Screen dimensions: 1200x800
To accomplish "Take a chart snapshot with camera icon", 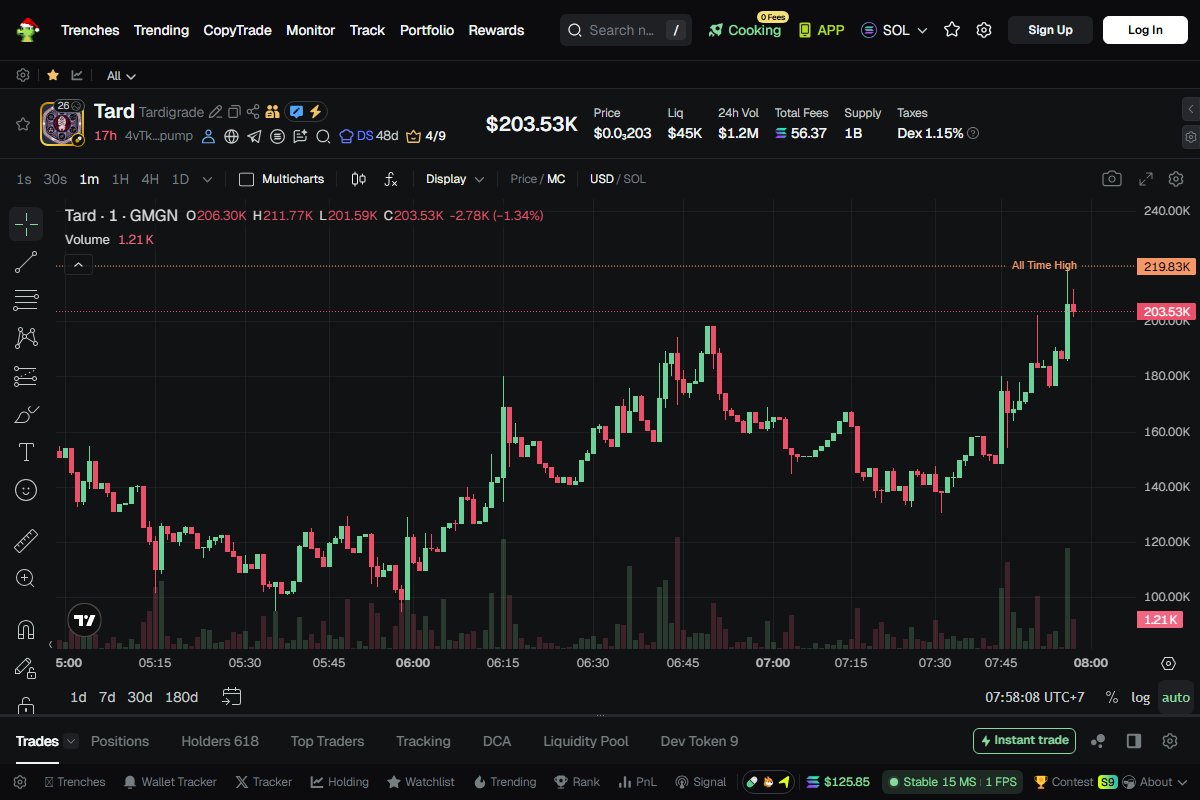I will pyautogui.click(x=1111, y=179).
